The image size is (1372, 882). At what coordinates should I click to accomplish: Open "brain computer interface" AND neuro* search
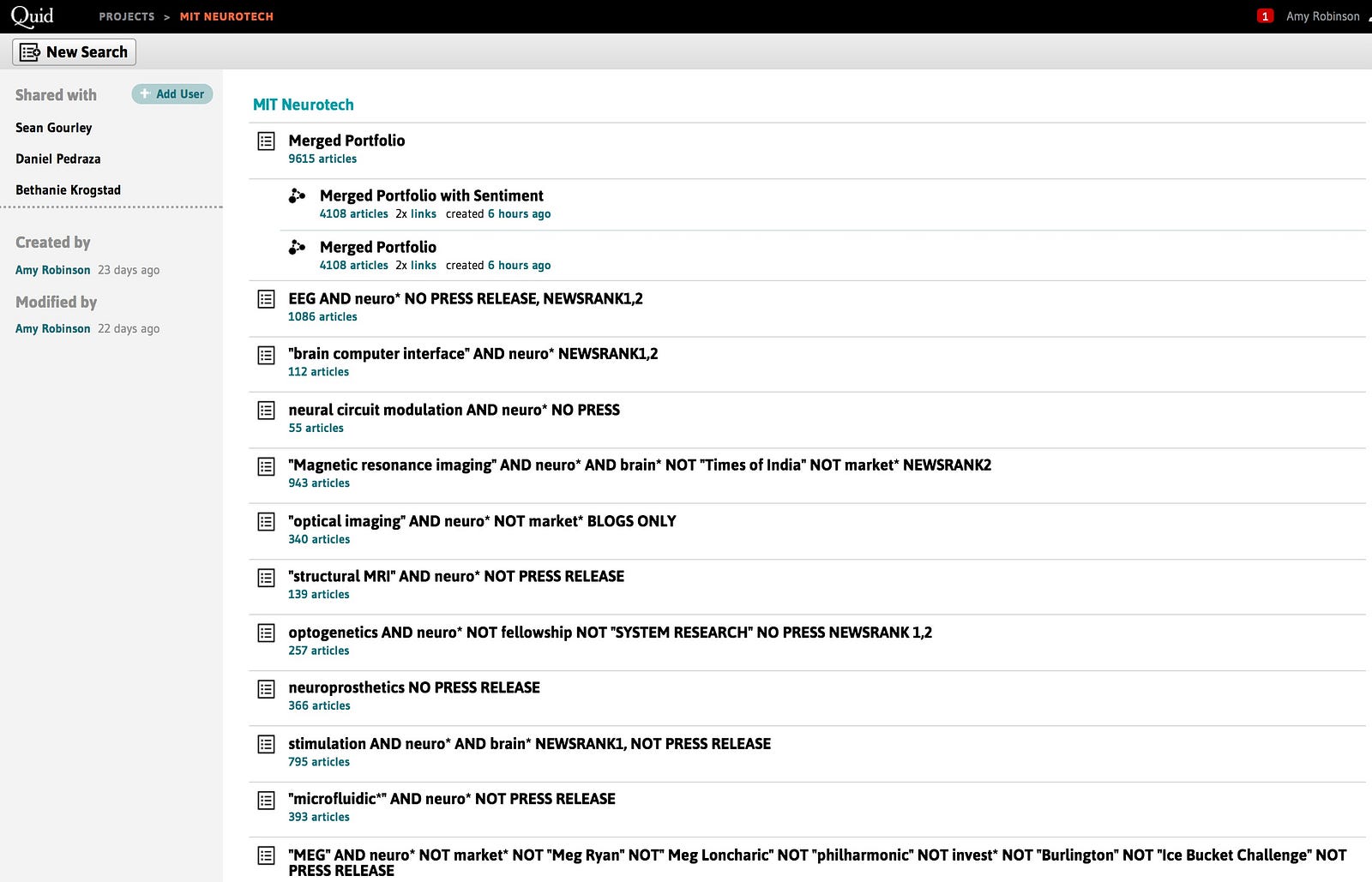point(473,353)
